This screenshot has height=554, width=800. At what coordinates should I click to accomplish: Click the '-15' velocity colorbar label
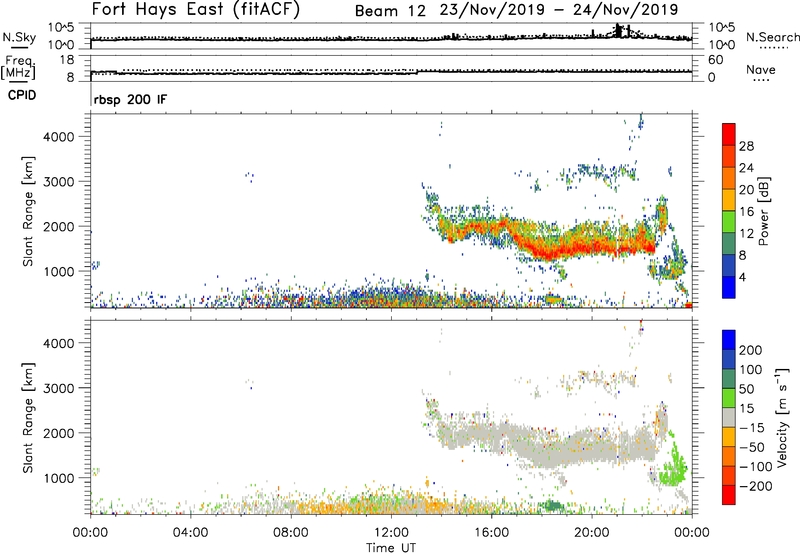pos(752,428)
